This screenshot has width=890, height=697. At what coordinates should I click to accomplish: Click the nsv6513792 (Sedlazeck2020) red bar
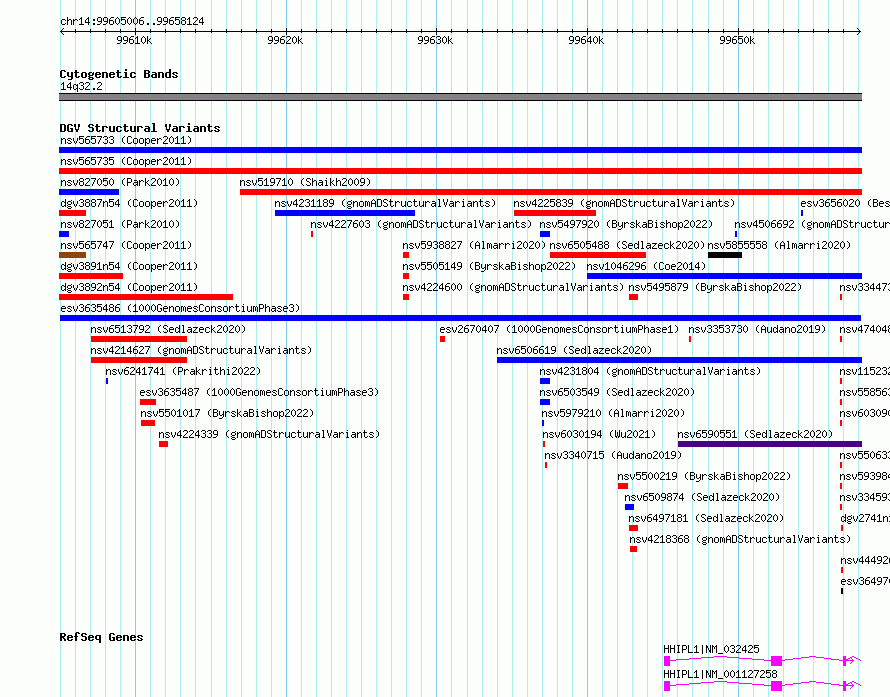coord(138,339)
